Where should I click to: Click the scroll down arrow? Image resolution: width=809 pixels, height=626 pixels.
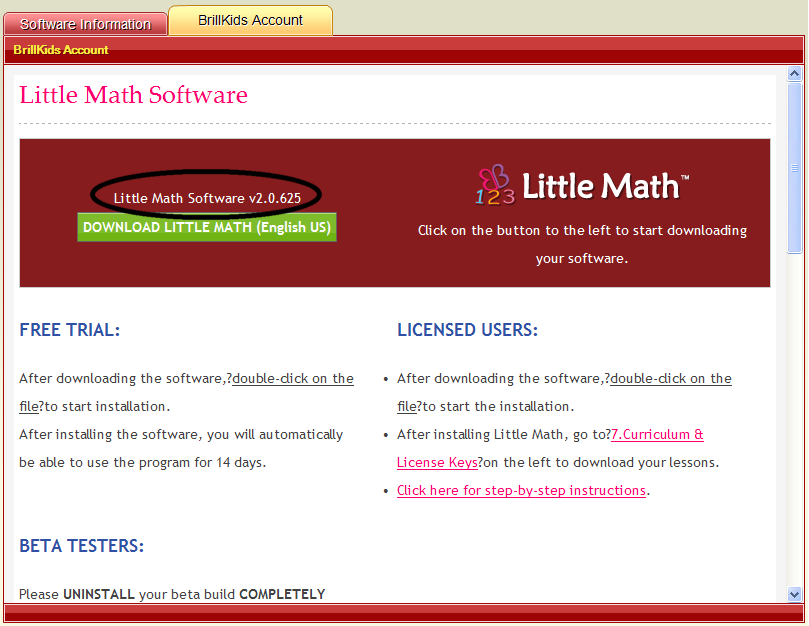click(794, 594)
